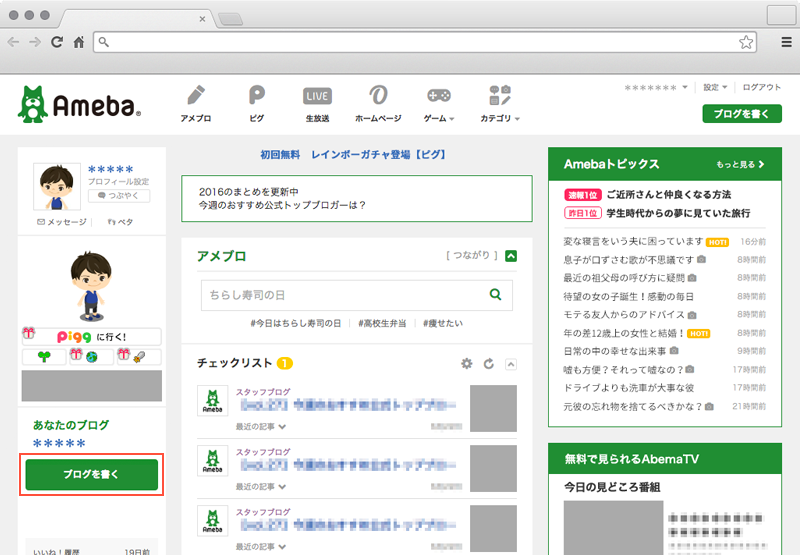Click the browser address bar
This screenshot has height=555, width=800.
(x=424, y=42)
